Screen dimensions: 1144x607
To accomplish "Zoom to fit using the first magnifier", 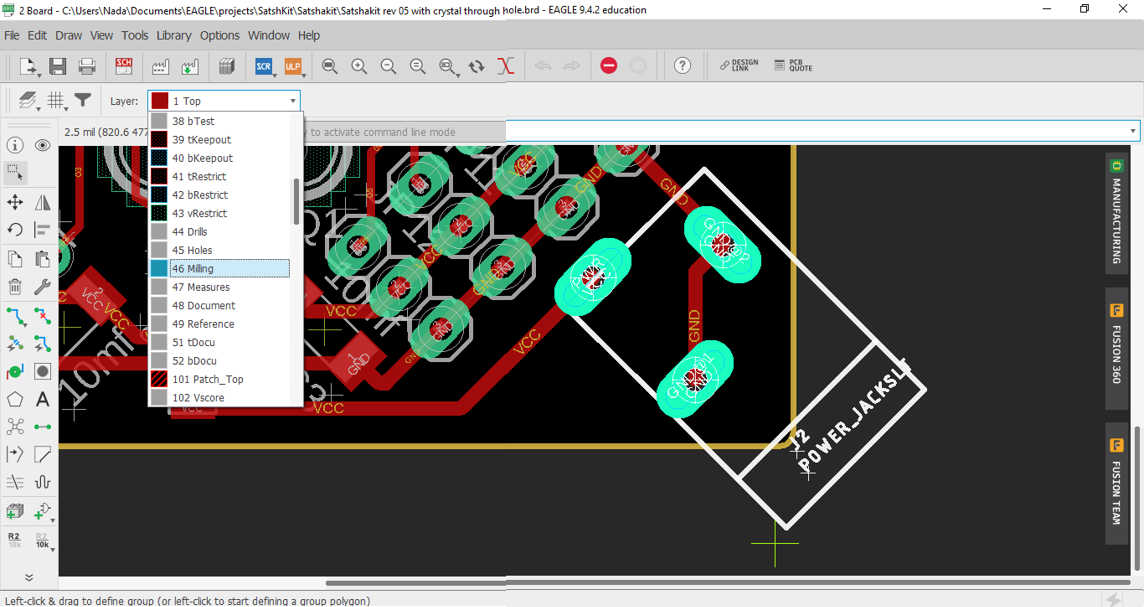I will click(330, 66).
